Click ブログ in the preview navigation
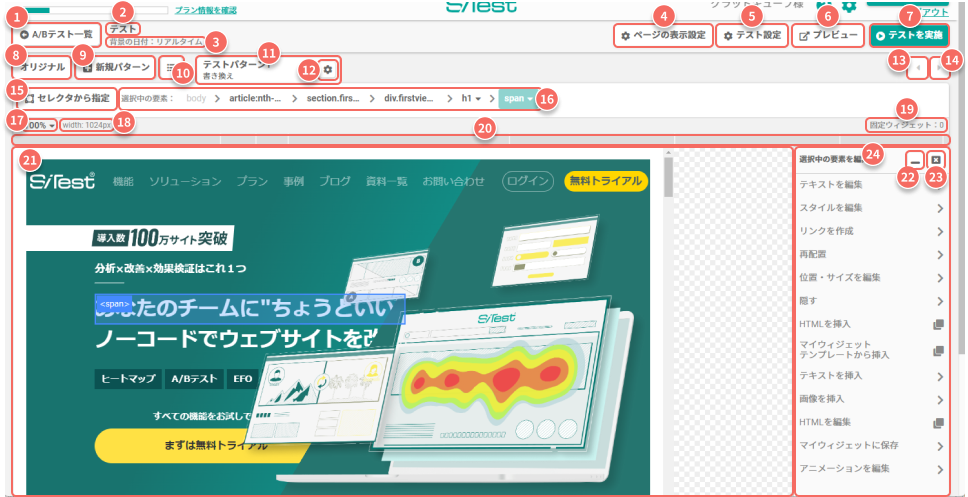Viewport: 968px width, 497px height. tap(335, 182)
